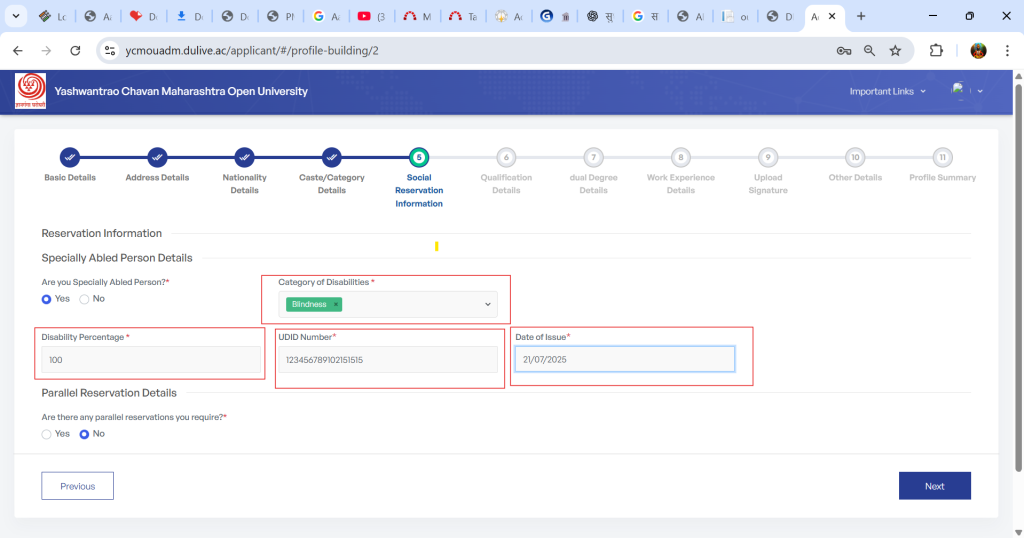Image resolution: width=1024 pixels, height=538 pixels.
Task: Select Yes for Specially Abled Person
Action: coord(47,299)
